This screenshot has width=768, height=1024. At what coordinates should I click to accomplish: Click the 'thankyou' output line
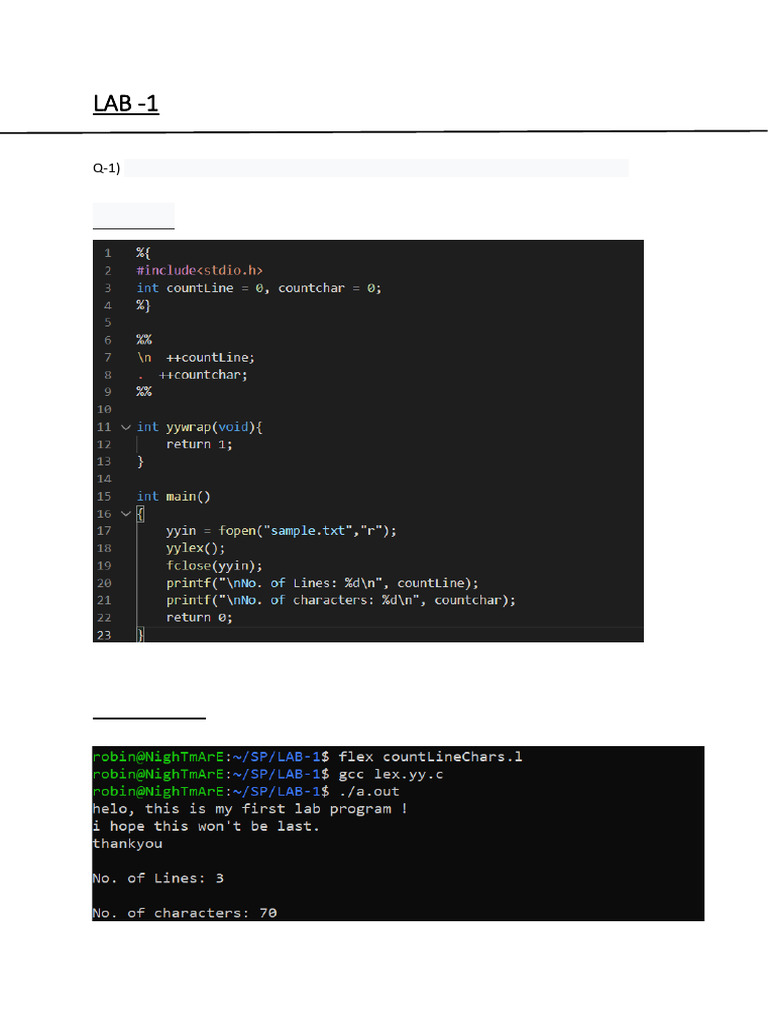click(x=127, y=844)
